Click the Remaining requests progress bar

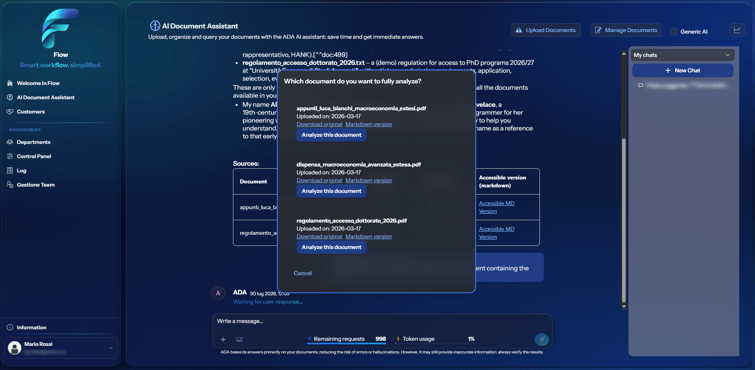346,344
